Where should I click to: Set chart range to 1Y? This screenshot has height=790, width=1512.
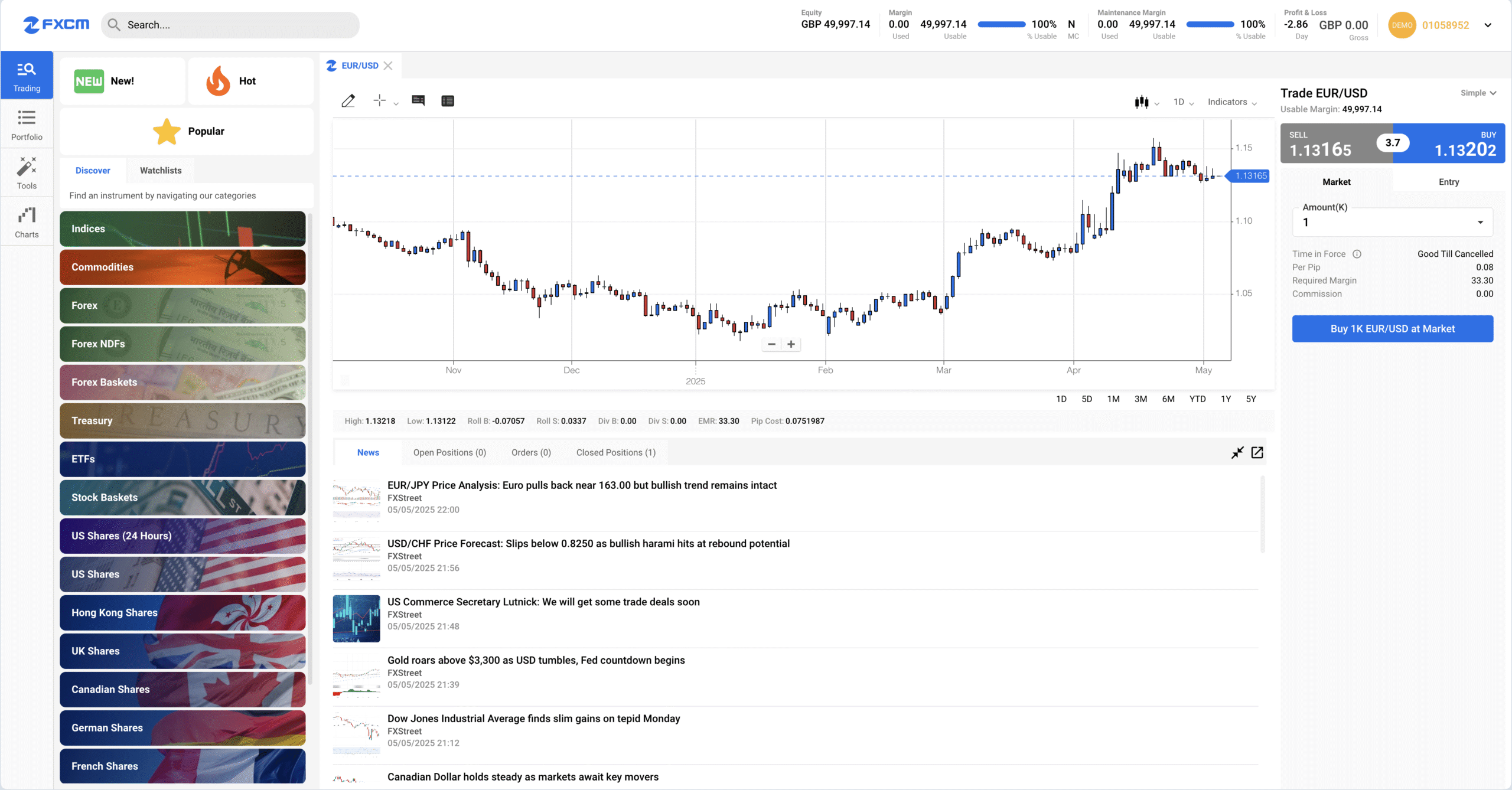(1226, 399)
